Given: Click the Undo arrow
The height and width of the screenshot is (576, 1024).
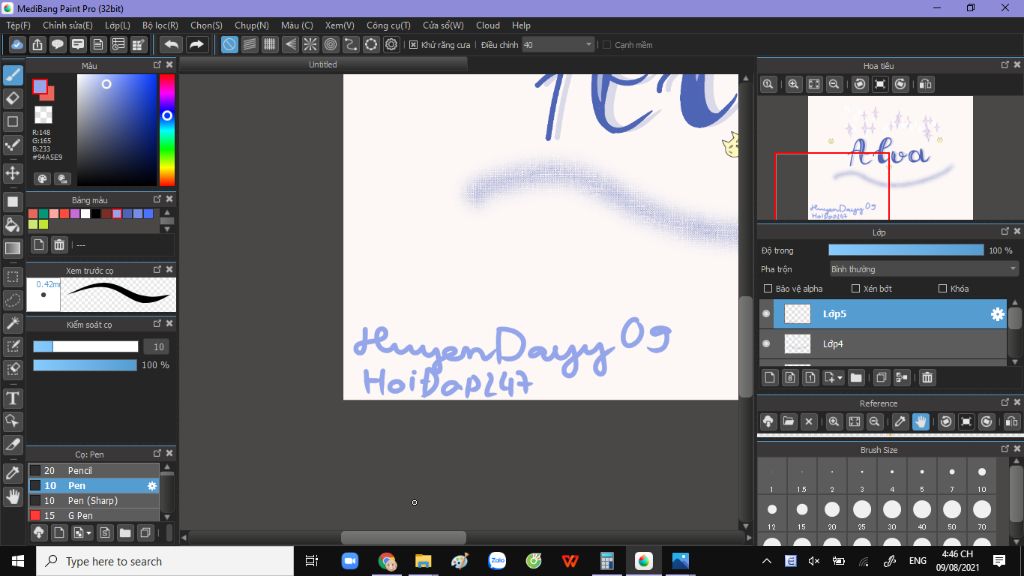Looking at the screenshot, I should 172,44.
